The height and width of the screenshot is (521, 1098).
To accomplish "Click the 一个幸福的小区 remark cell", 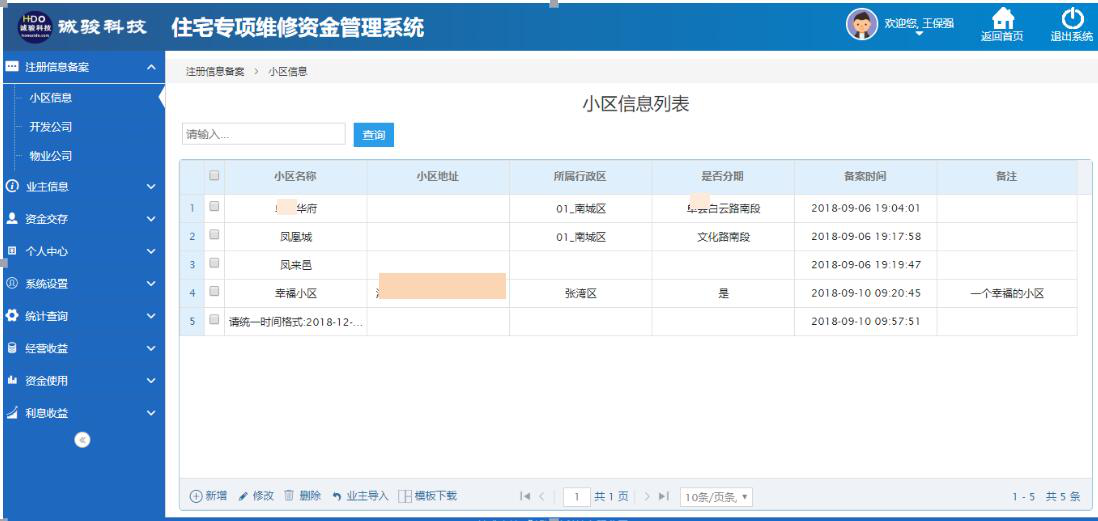I will (1007, 293).
